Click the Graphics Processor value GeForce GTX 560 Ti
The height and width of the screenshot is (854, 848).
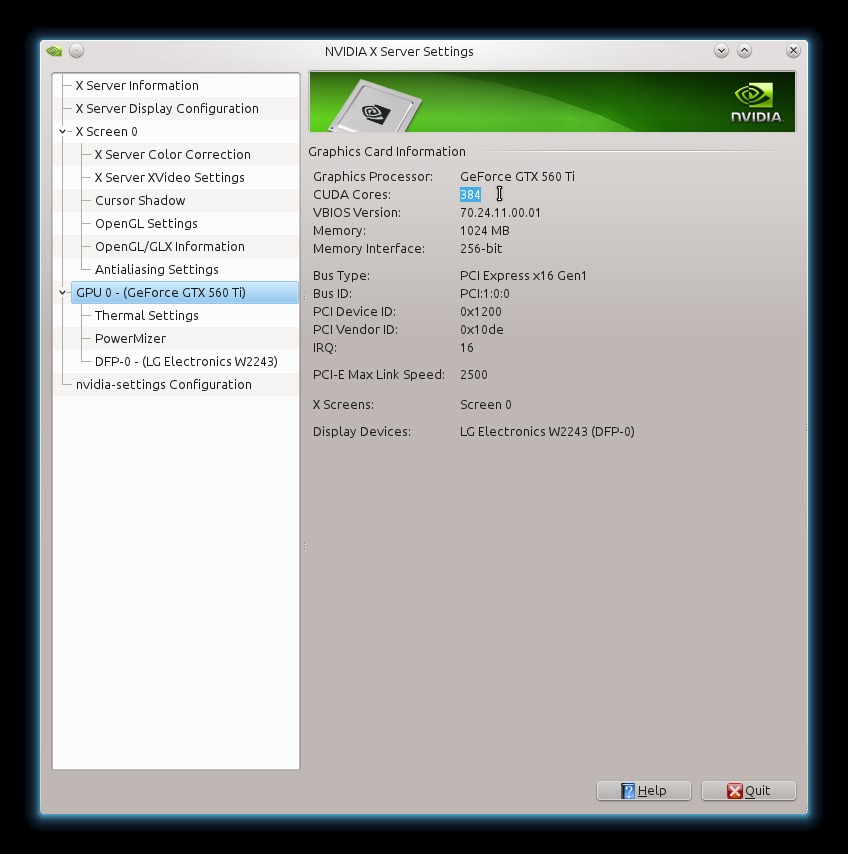click(x=517, y=176)
